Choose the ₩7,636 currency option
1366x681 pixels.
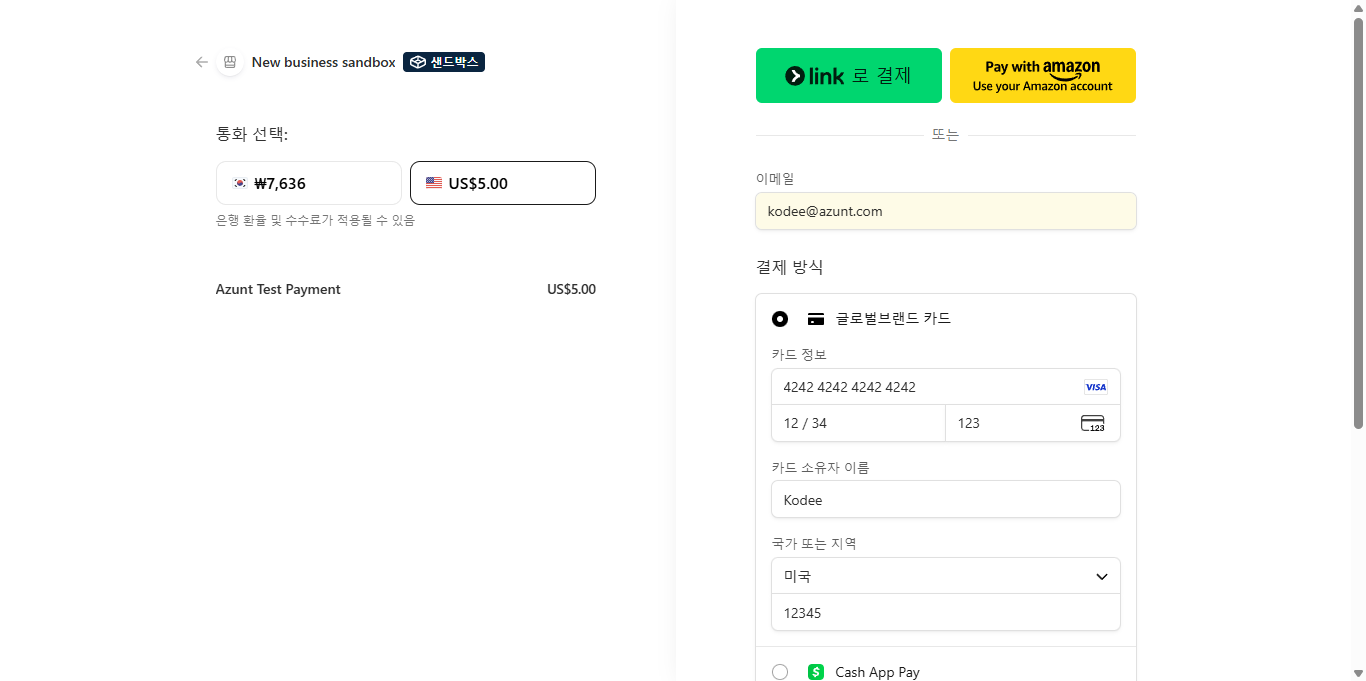click(x=308, y=183)
